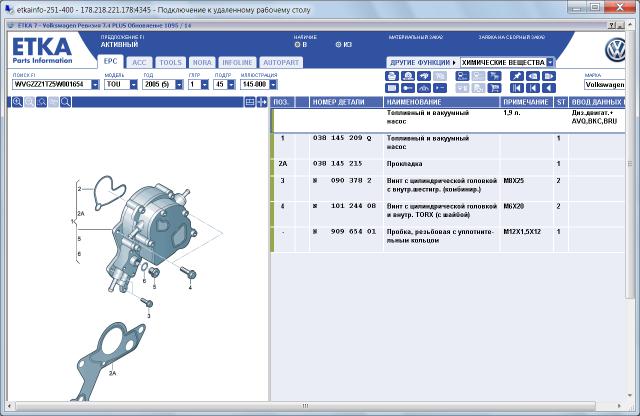Click the four-arrow move icon above illustration
Screen dimensions: 640x416
262,102
